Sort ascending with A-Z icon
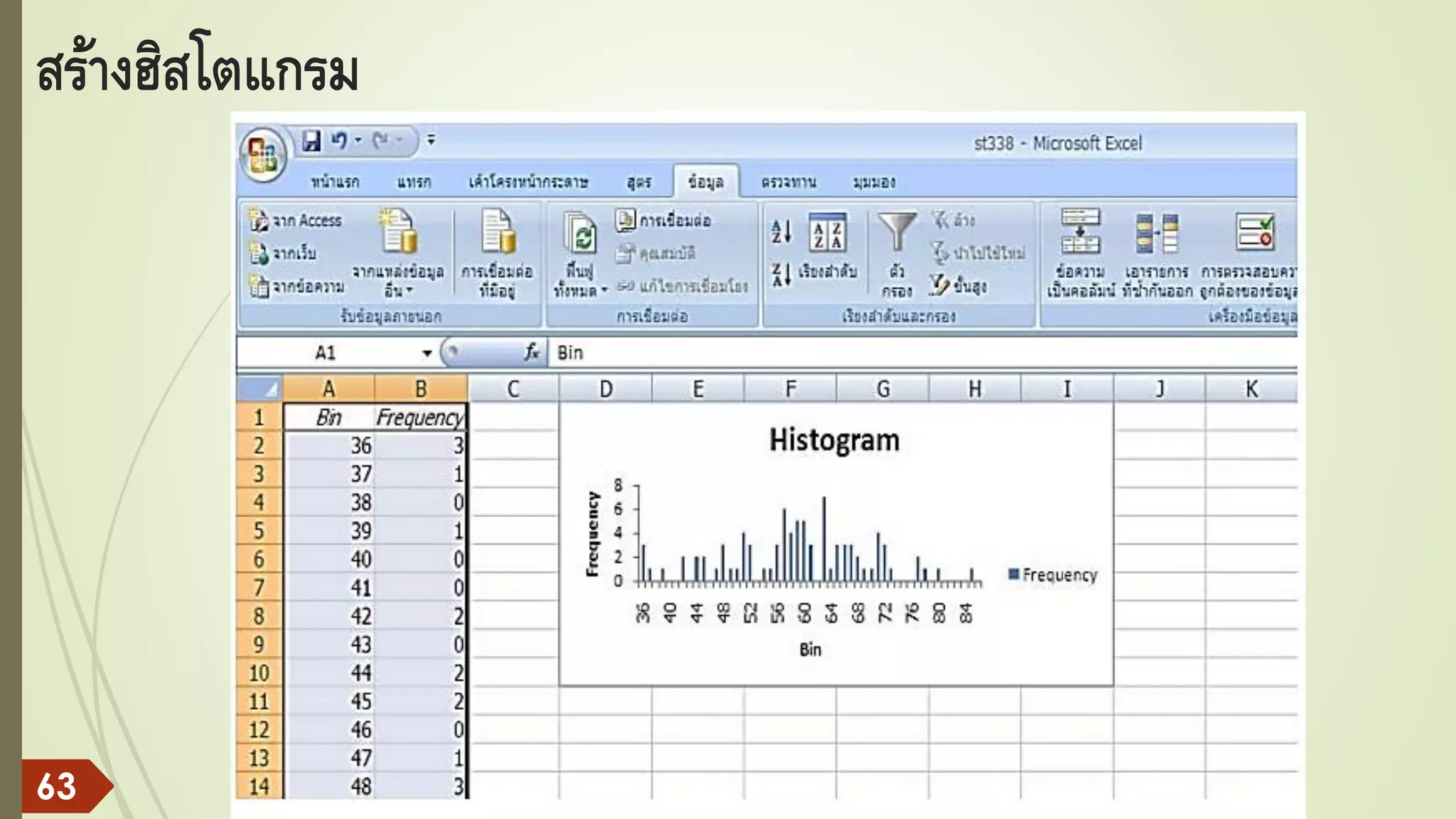 pyautogui.click(x=781, y=231)
